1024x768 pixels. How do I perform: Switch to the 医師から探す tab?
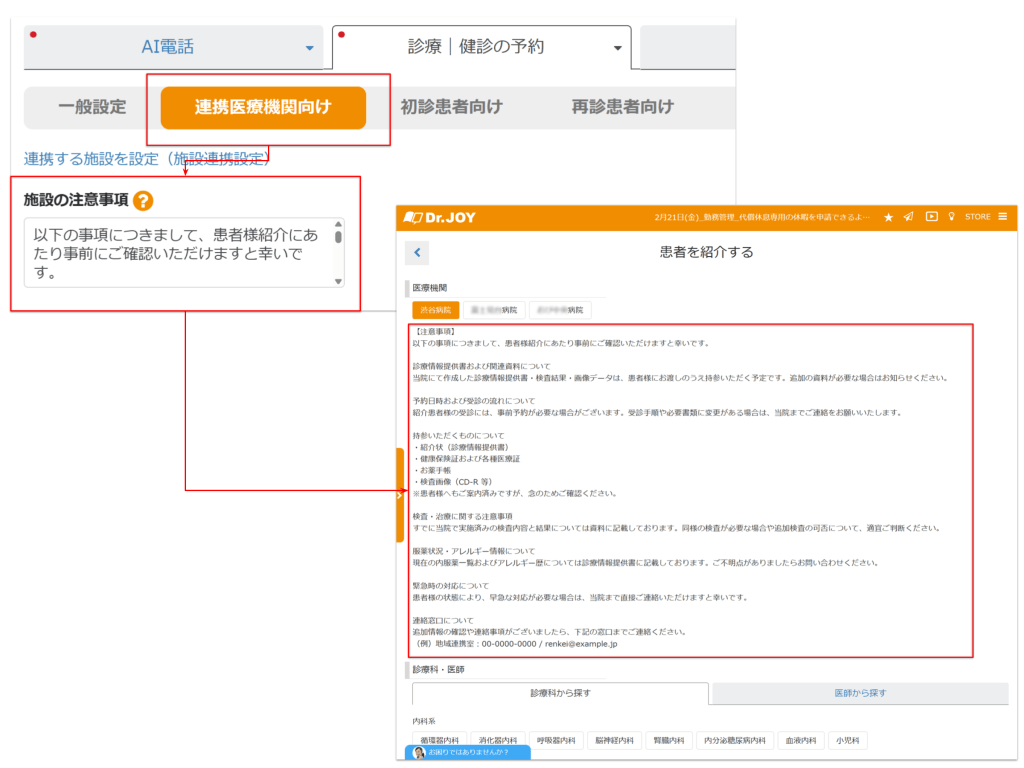[x=860, y=693]
